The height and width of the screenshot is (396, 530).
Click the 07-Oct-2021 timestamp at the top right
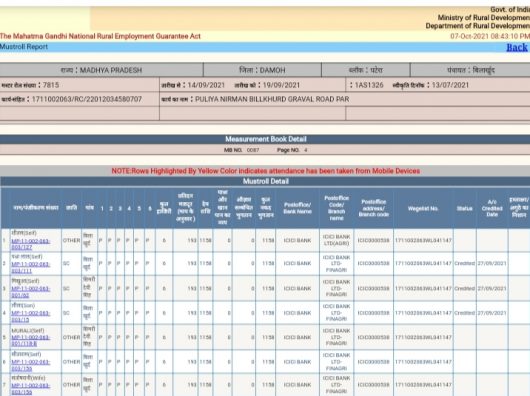coord(490,36)
